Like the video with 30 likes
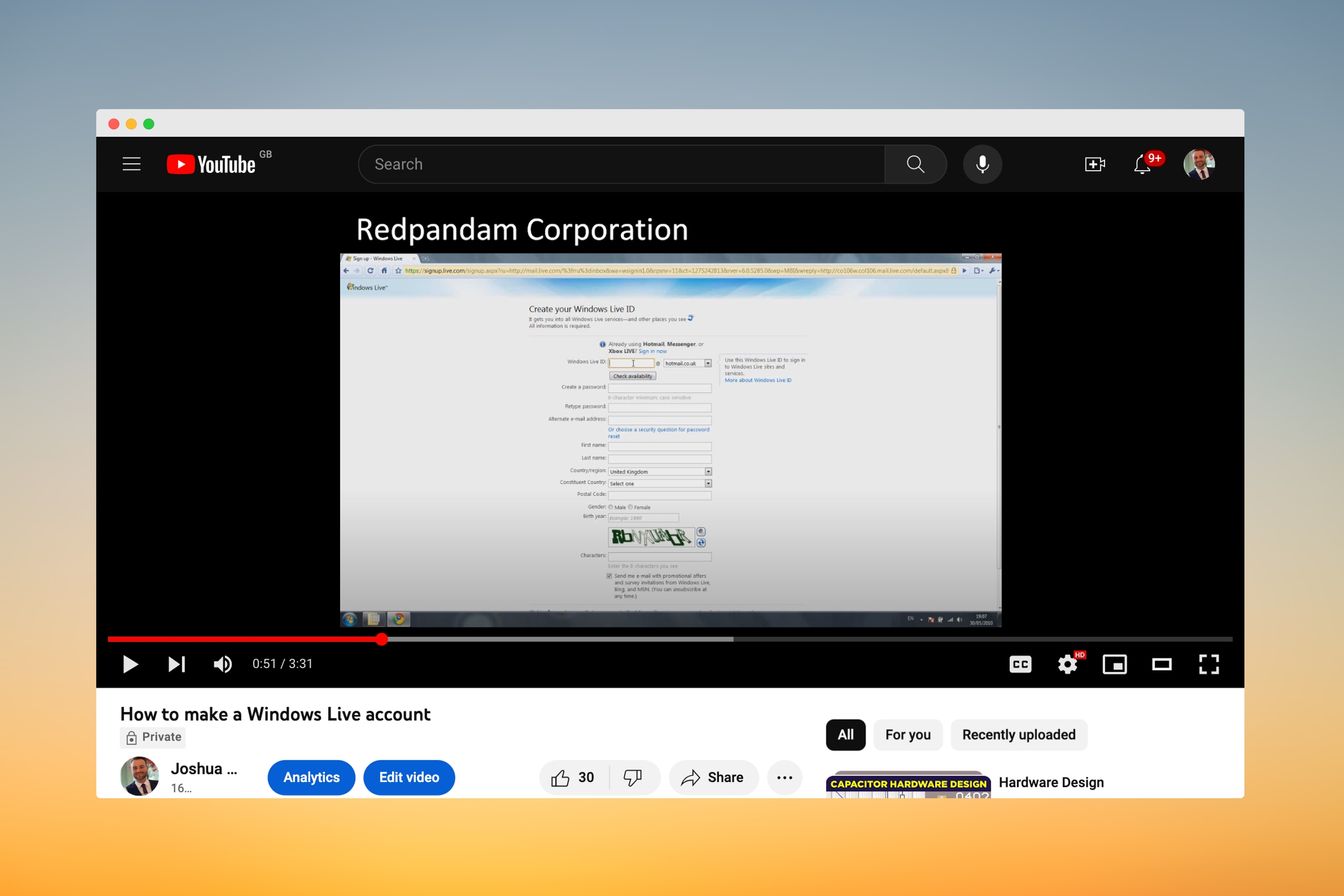Viewport: 1344px width, 896px height. click(x=573, y=777)
